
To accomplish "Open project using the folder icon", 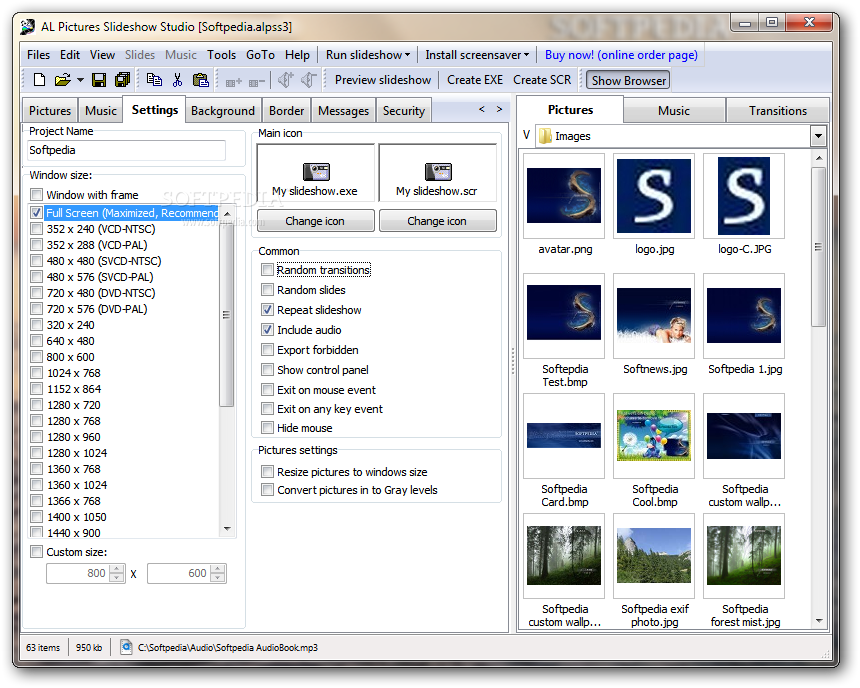I will 63,80.
